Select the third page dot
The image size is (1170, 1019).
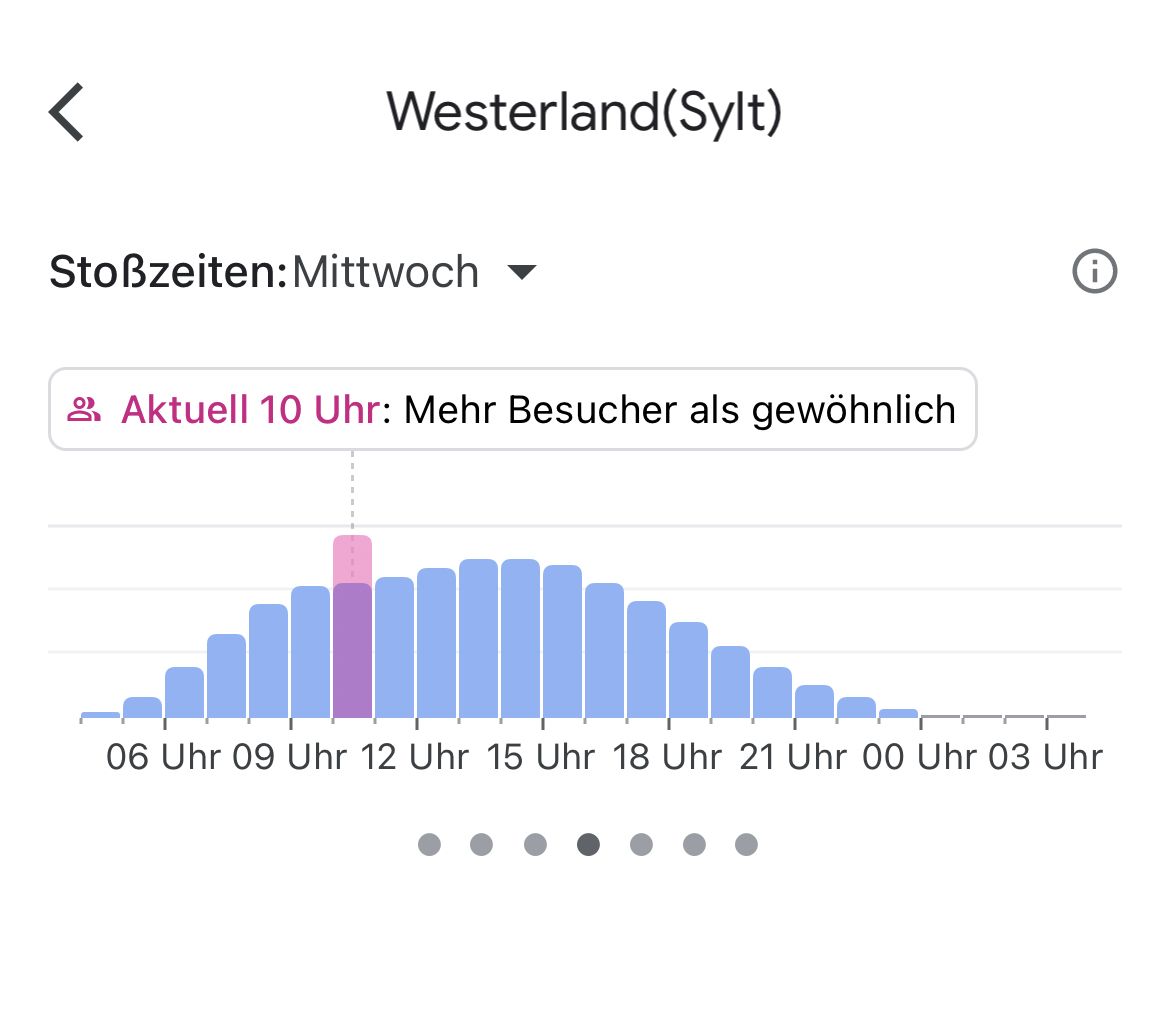pos(535,845)
